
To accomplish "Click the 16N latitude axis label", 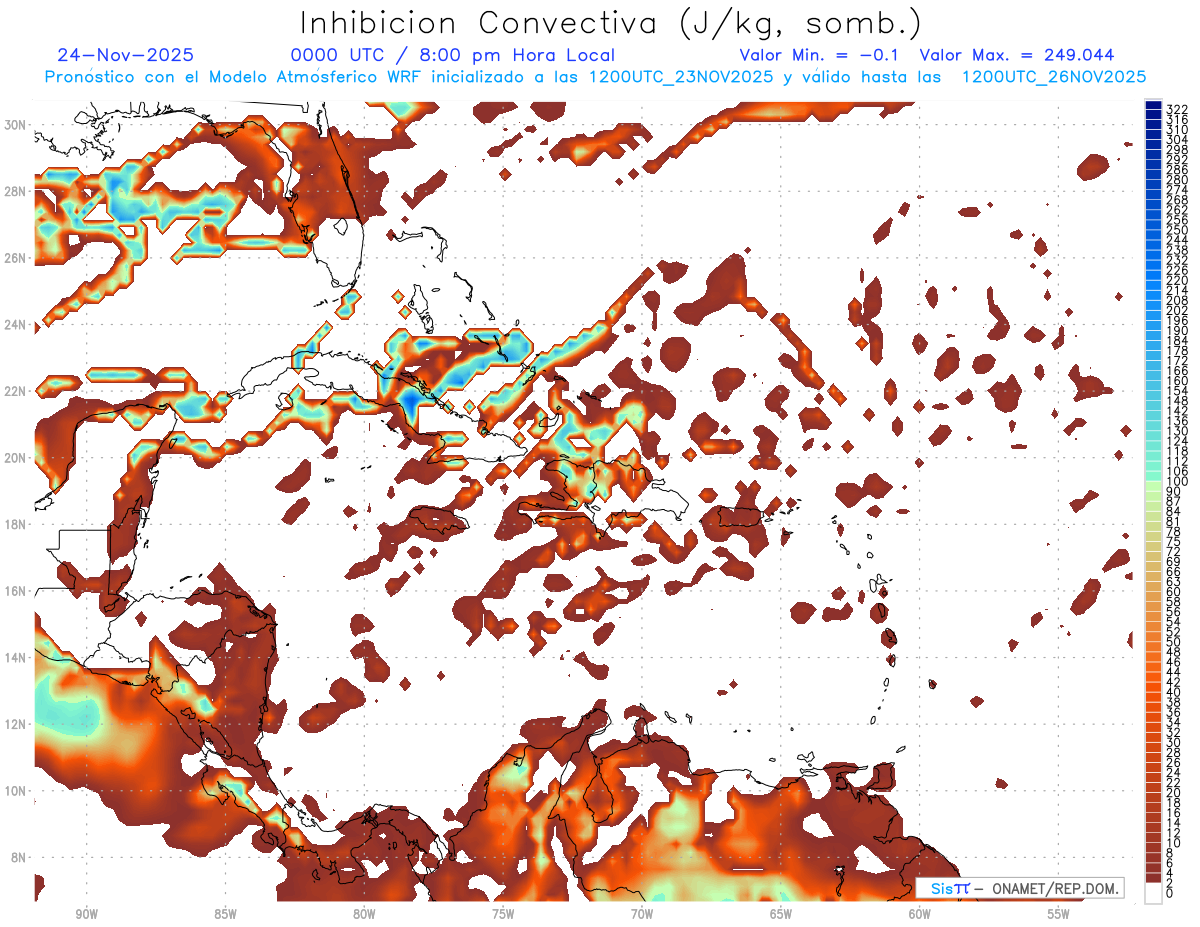I will 15,591.
